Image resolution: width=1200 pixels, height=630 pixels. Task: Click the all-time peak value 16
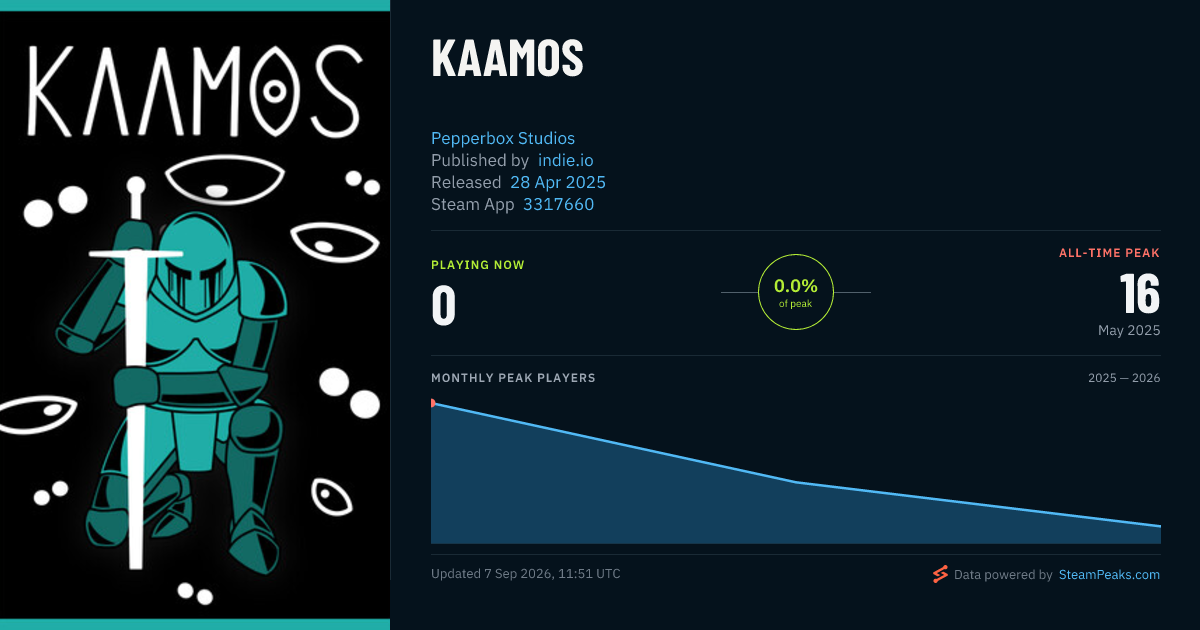1139,295
